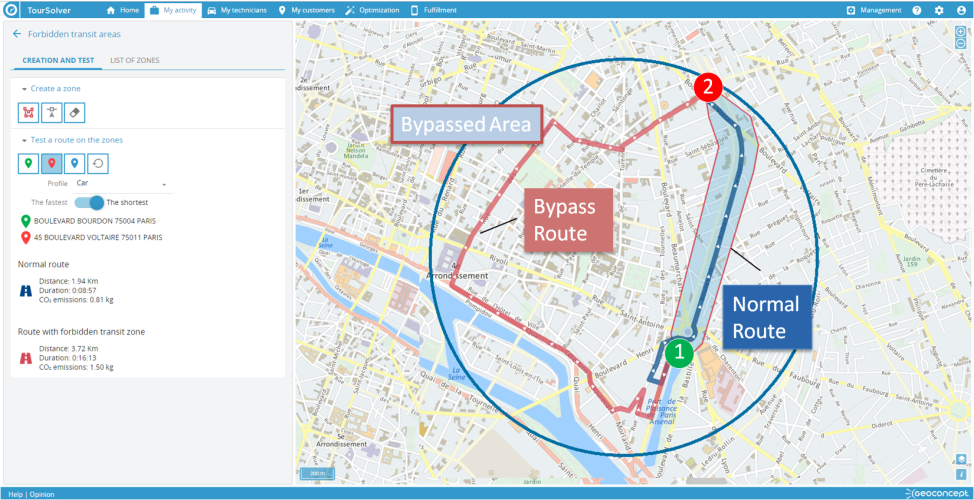This screenshot has width=974, height=500.
Task: Place the green start point marker
Action: point(27,164)
